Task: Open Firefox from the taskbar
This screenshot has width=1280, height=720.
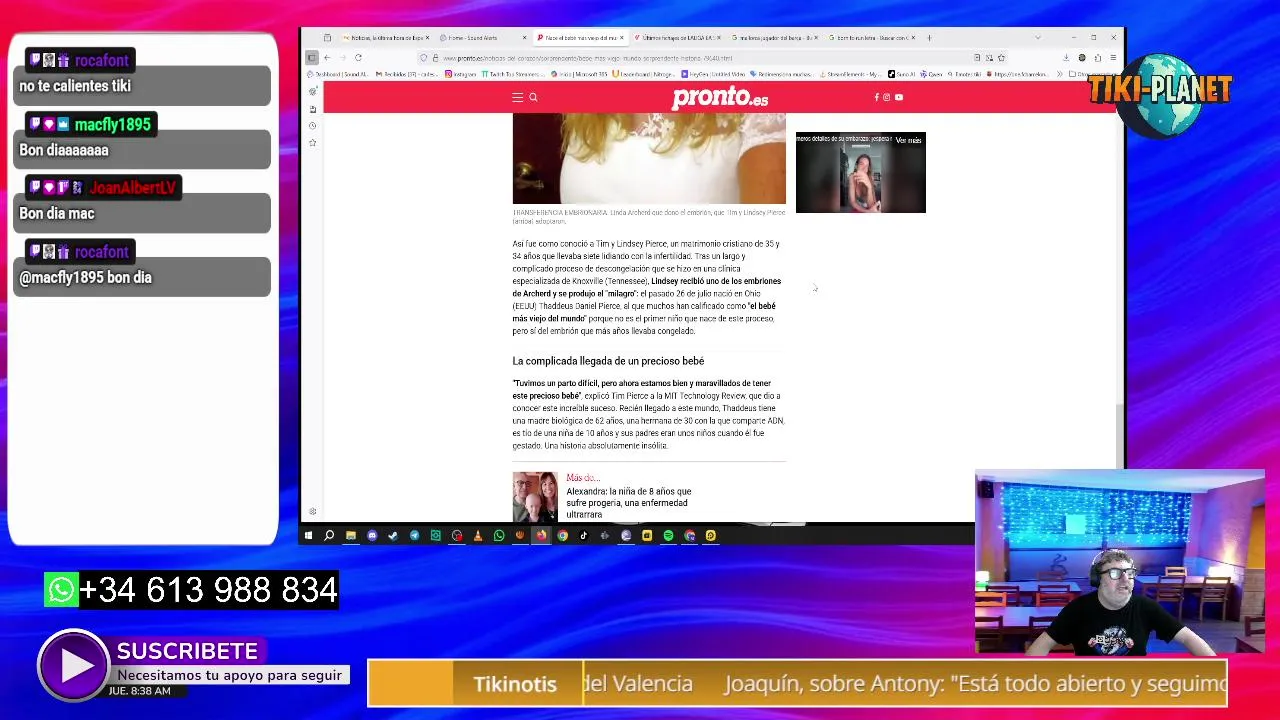Action: [541, 536]
